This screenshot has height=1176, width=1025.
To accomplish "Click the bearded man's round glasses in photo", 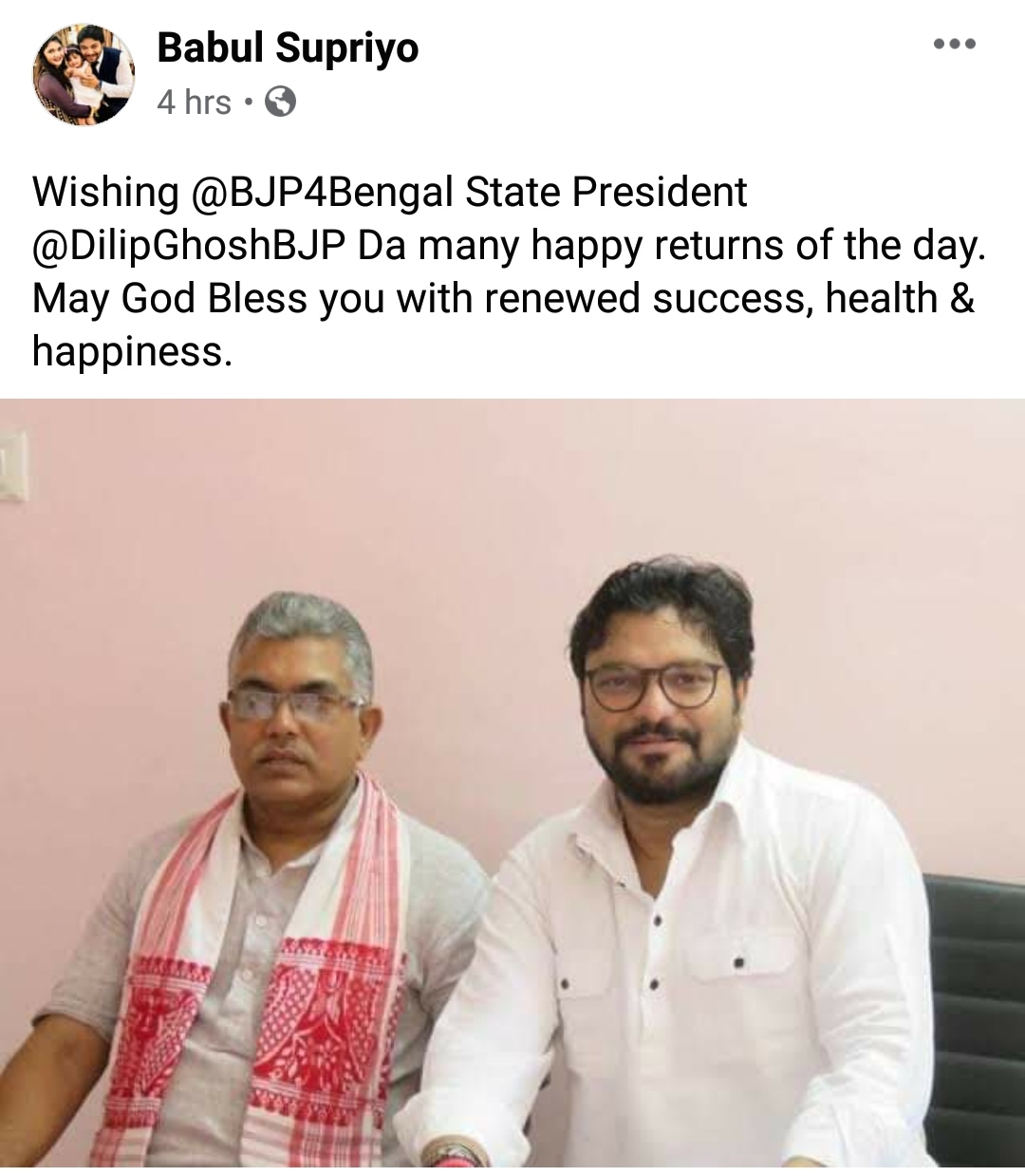I will pyautogui.click(x=655, y=685).
